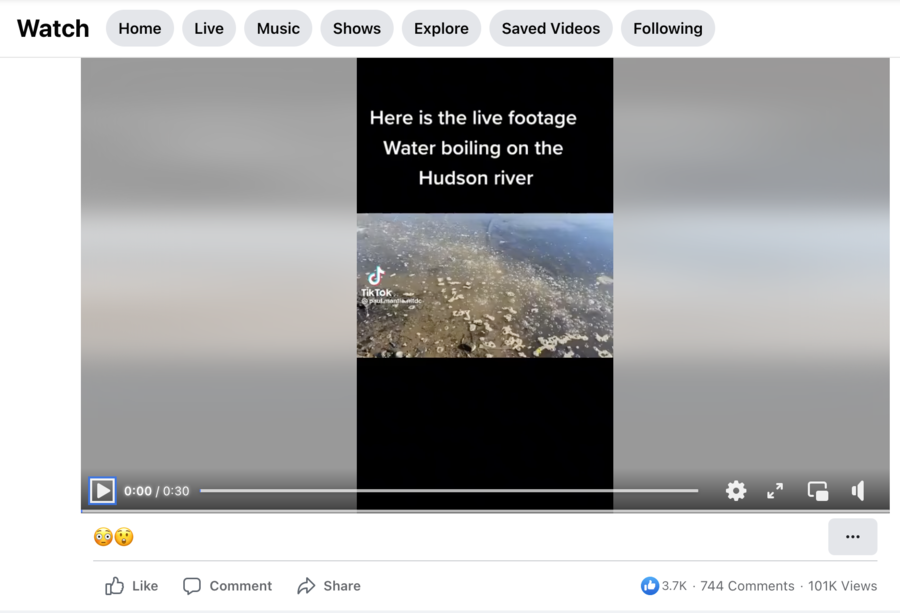The image size is (900, 613).
Task: Enable picture-in-picture mini player
Action: coord(818,491)
